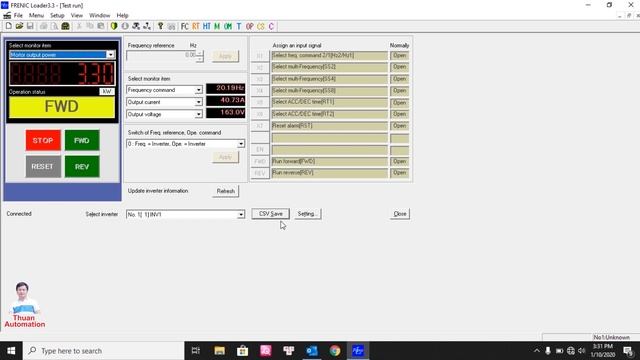Image resolution: width=640 pixels, height=360 pixels.
Task: Click the 'Select multi-Frequency[SS2]' signal field
Action: tap(329, 67)
